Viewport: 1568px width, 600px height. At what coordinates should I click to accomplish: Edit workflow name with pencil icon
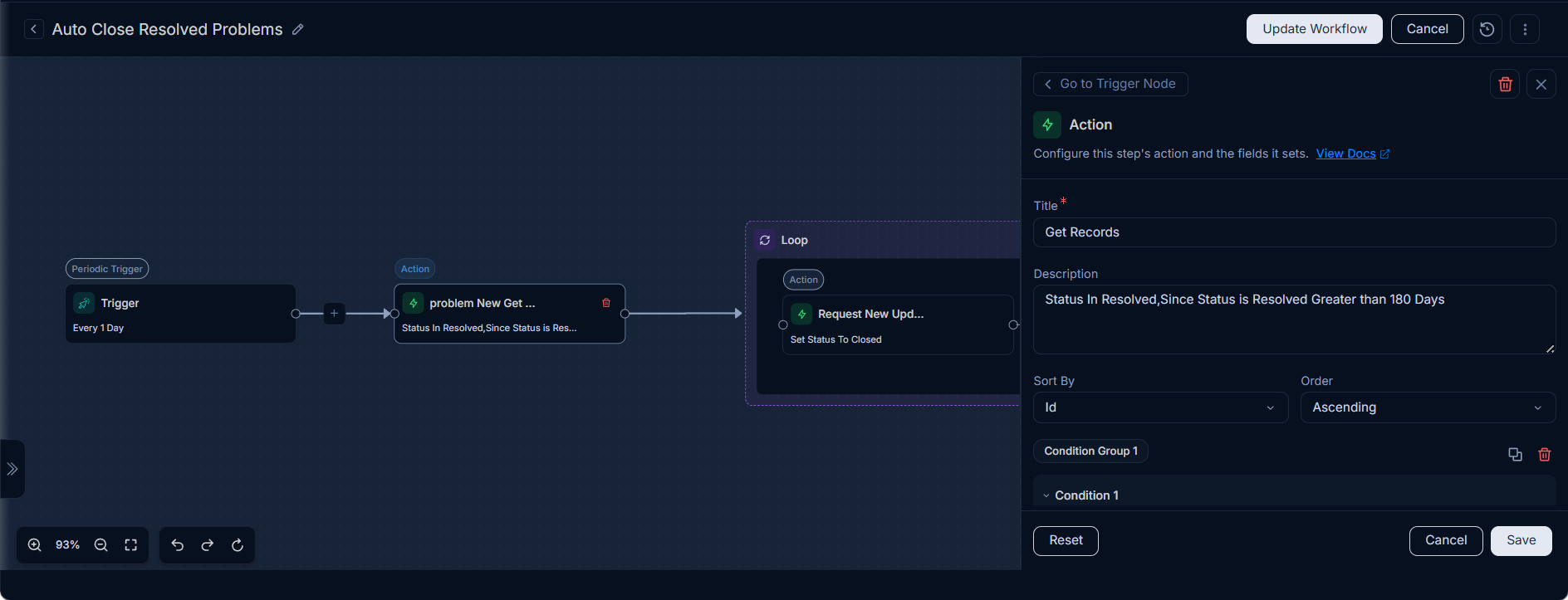click(298, 29)
